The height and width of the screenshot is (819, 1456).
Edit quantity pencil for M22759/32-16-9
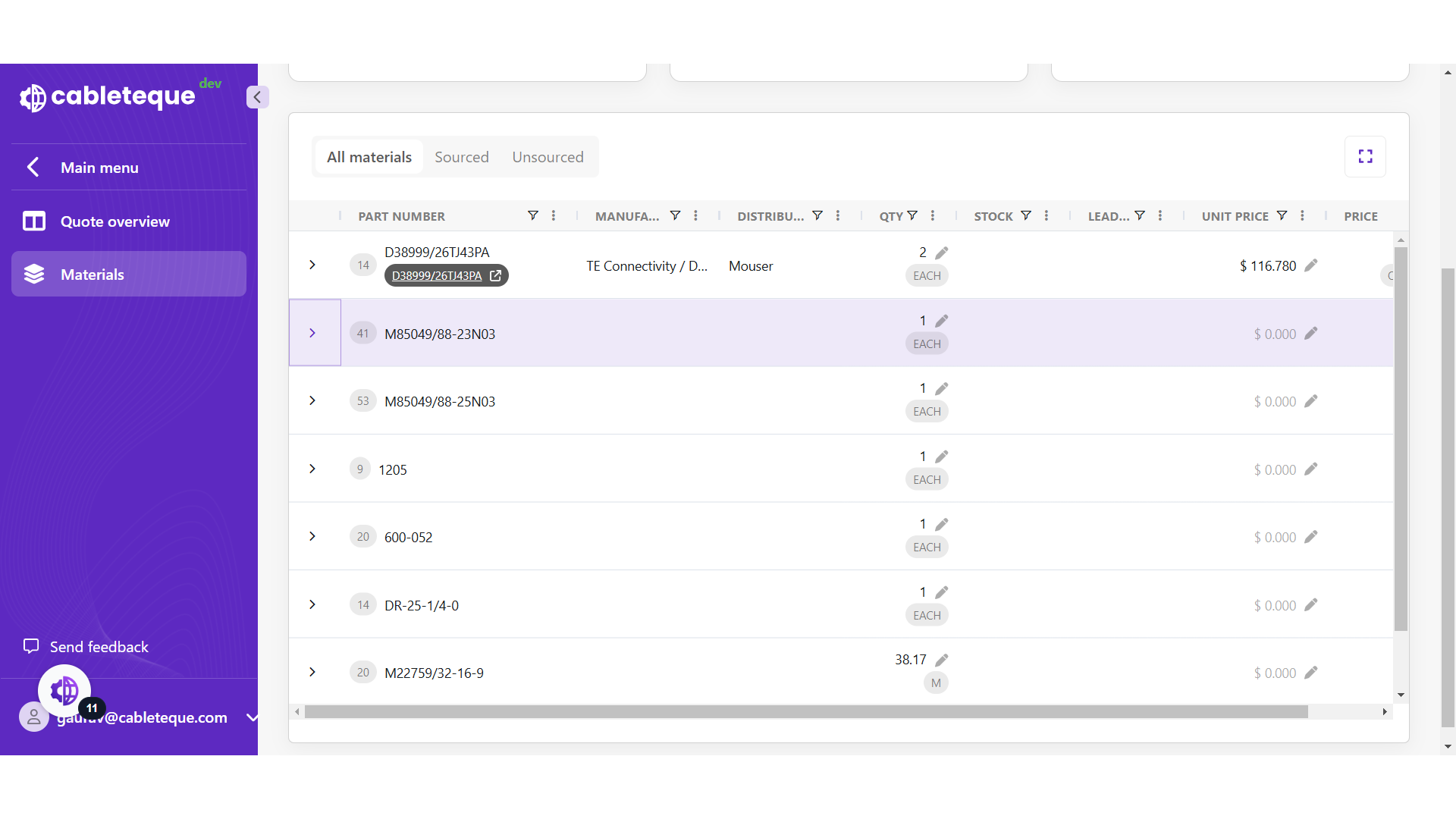pos(942,660)
